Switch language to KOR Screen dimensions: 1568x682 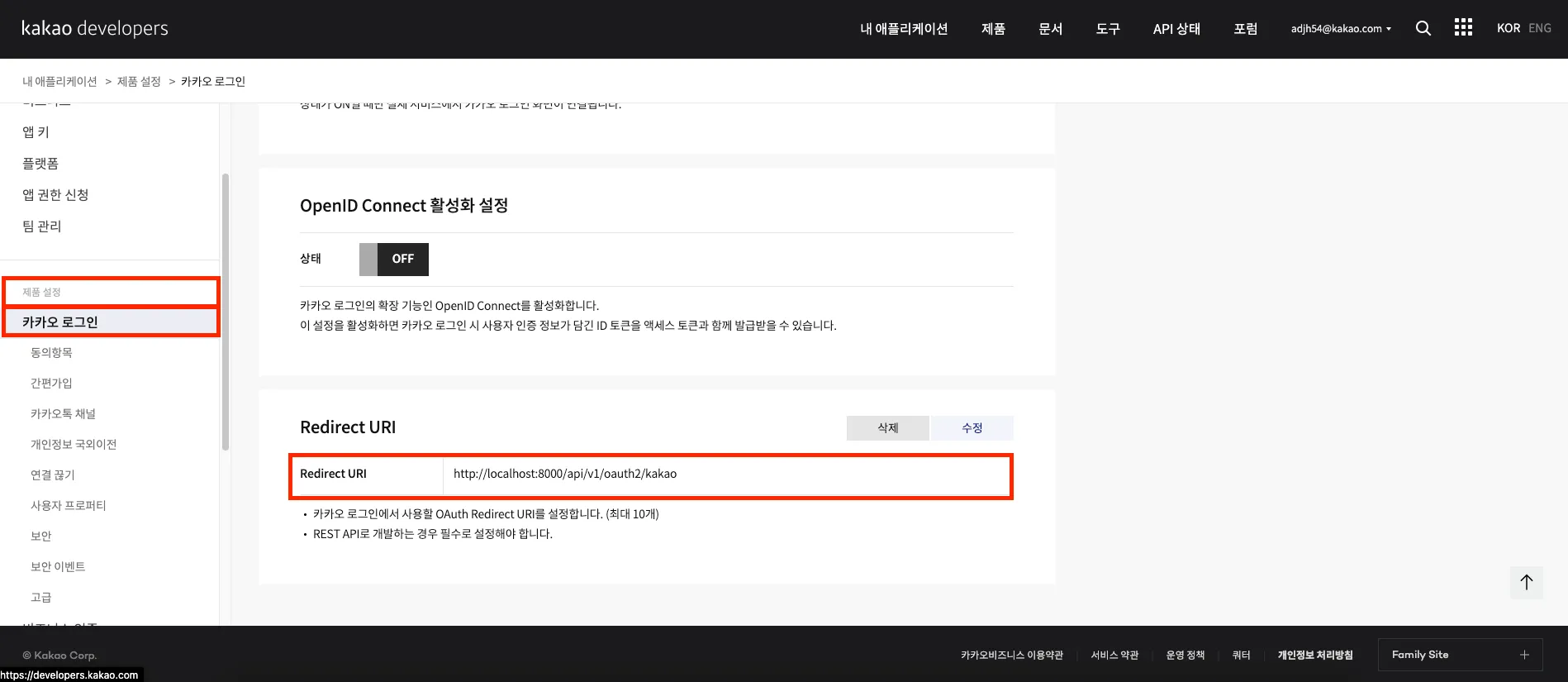pyautogui.click(x=1509, y=28)
